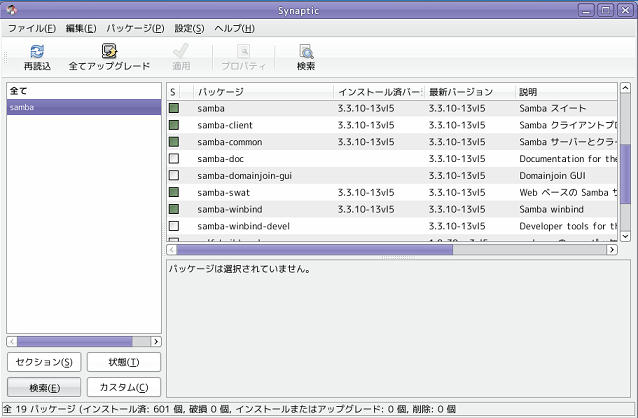Select the samba-doc package name

click(221, 159)
